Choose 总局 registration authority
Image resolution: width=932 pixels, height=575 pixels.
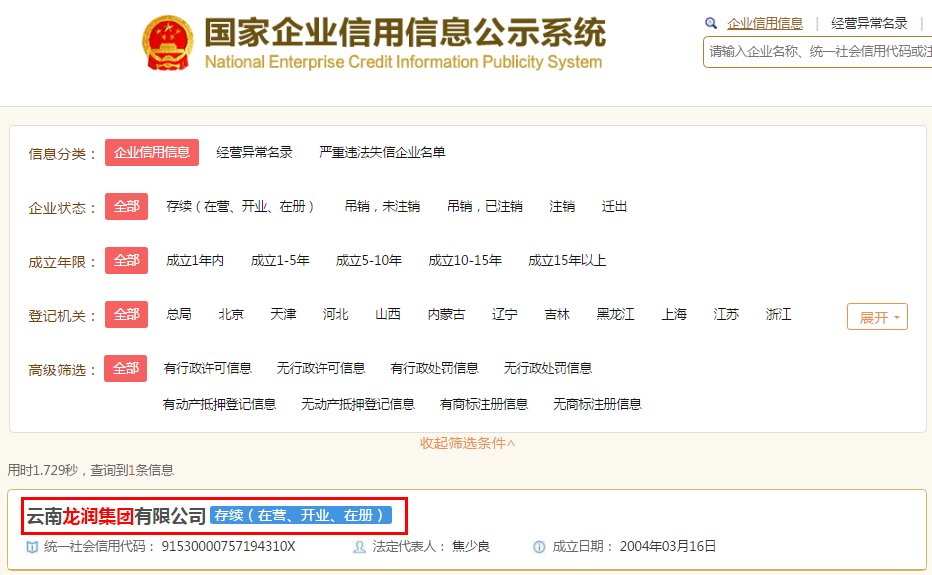pyautogui.click(x=179, y=314)
